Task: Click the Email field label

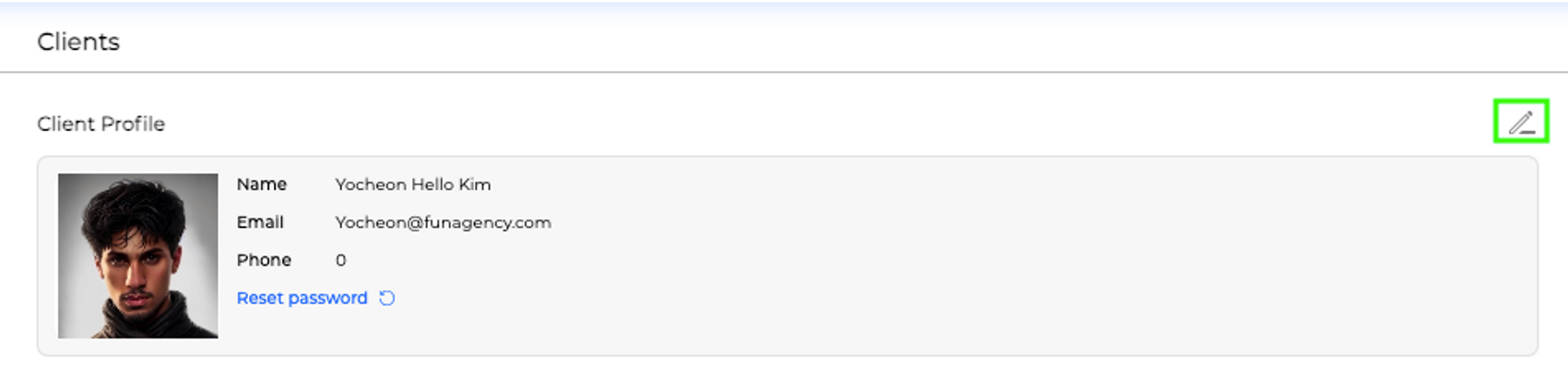Action: 259,222
